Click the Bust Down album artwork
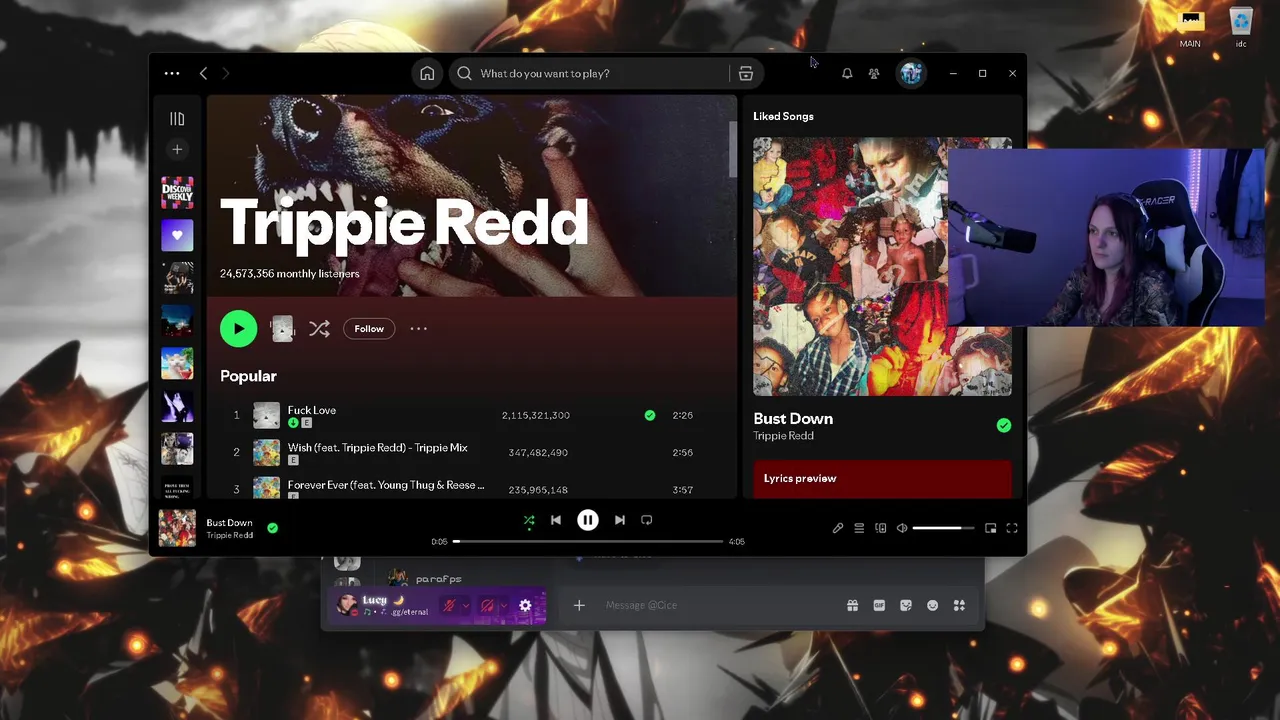The image size is (1280, 720). pyautogui.click(x=882, y=266)
